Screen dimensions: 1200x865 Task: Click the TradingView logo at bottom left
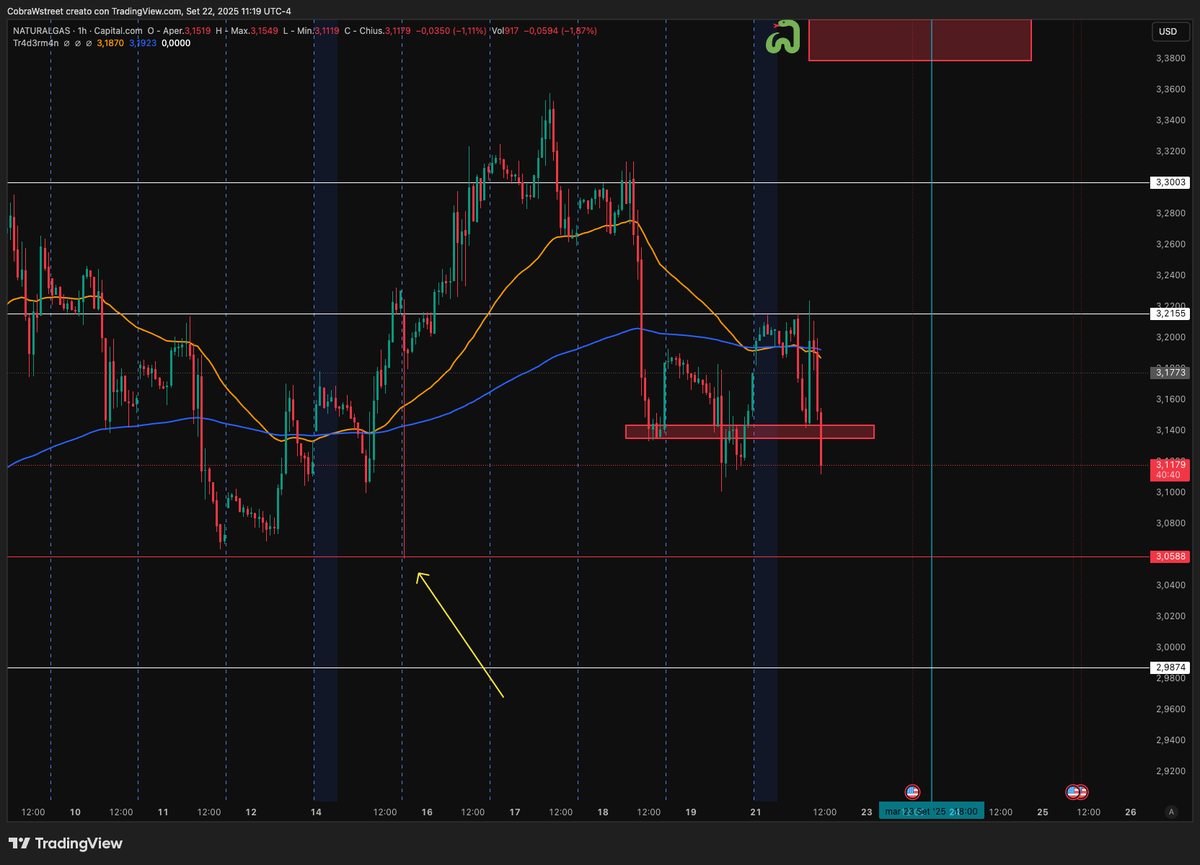(x=66, y=843)
